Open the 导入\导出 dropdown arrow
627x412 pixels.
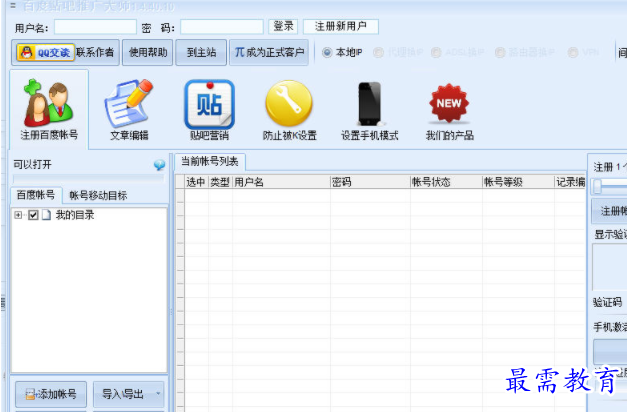pos(158,394)
